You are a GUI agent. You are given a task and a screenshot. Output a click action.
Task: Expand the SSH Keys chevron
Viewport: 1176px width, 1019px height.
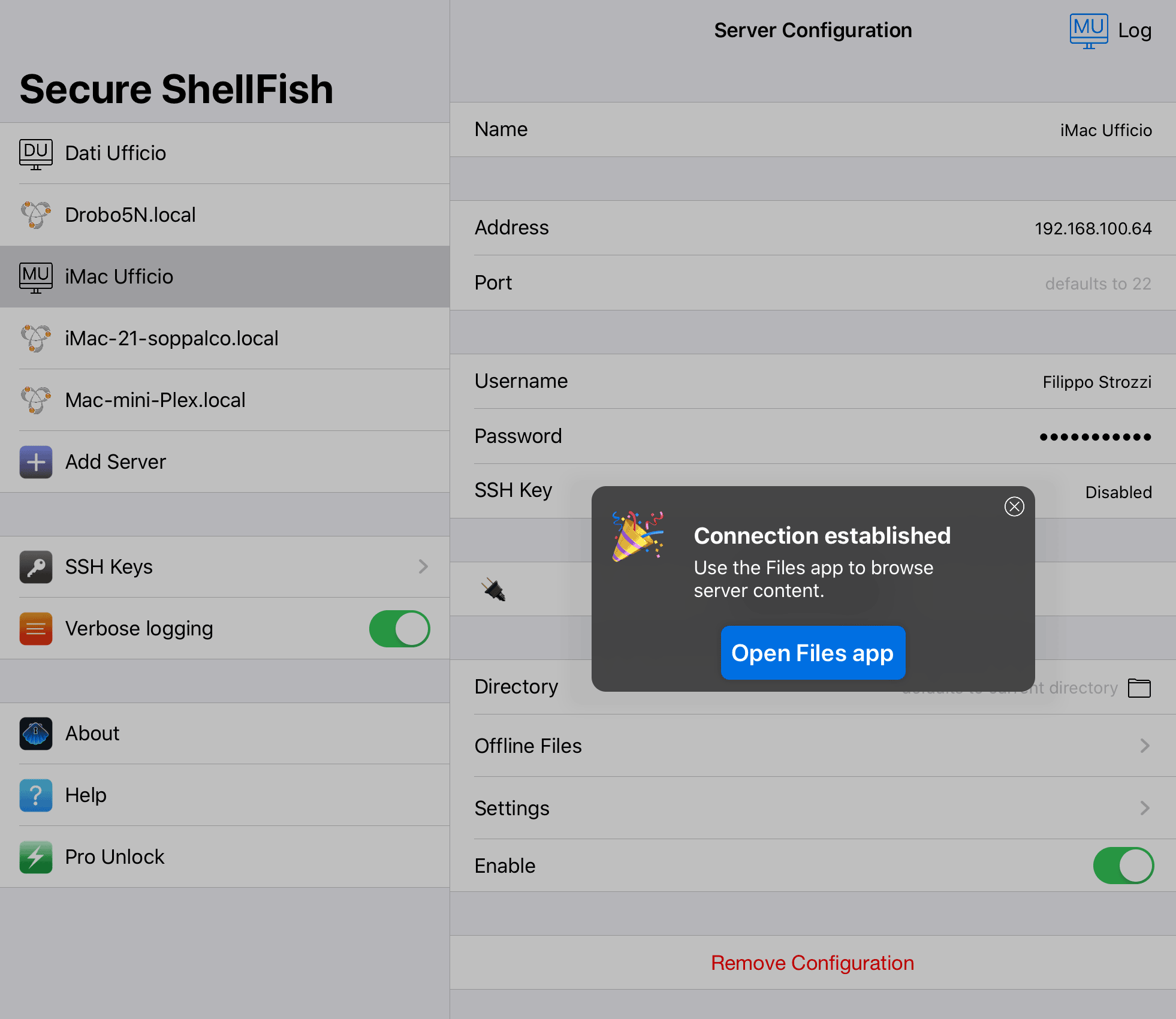[423, 566]
